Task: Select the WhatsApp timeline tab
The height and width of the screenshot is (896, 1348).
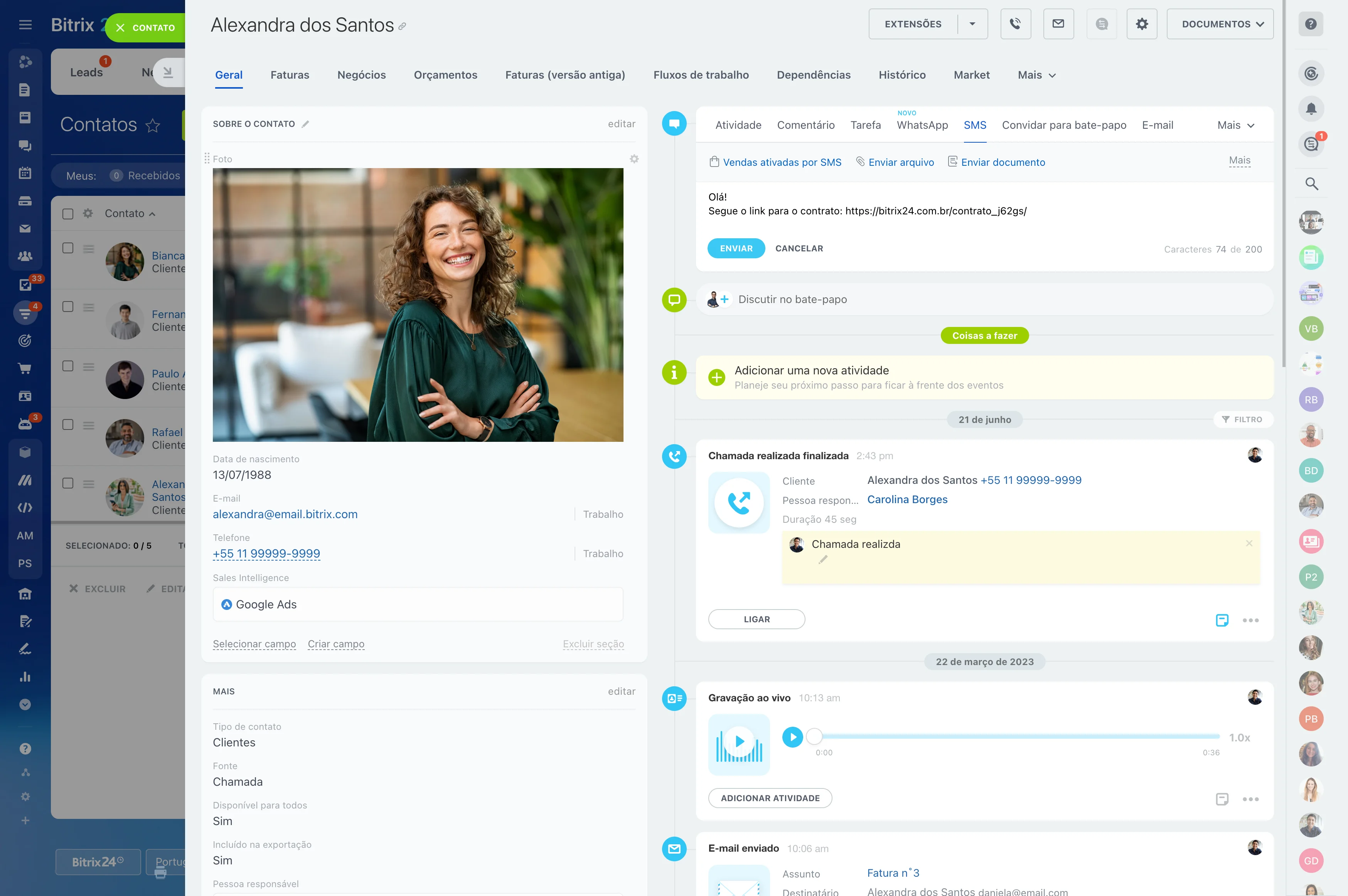Action: pos(922,125)
